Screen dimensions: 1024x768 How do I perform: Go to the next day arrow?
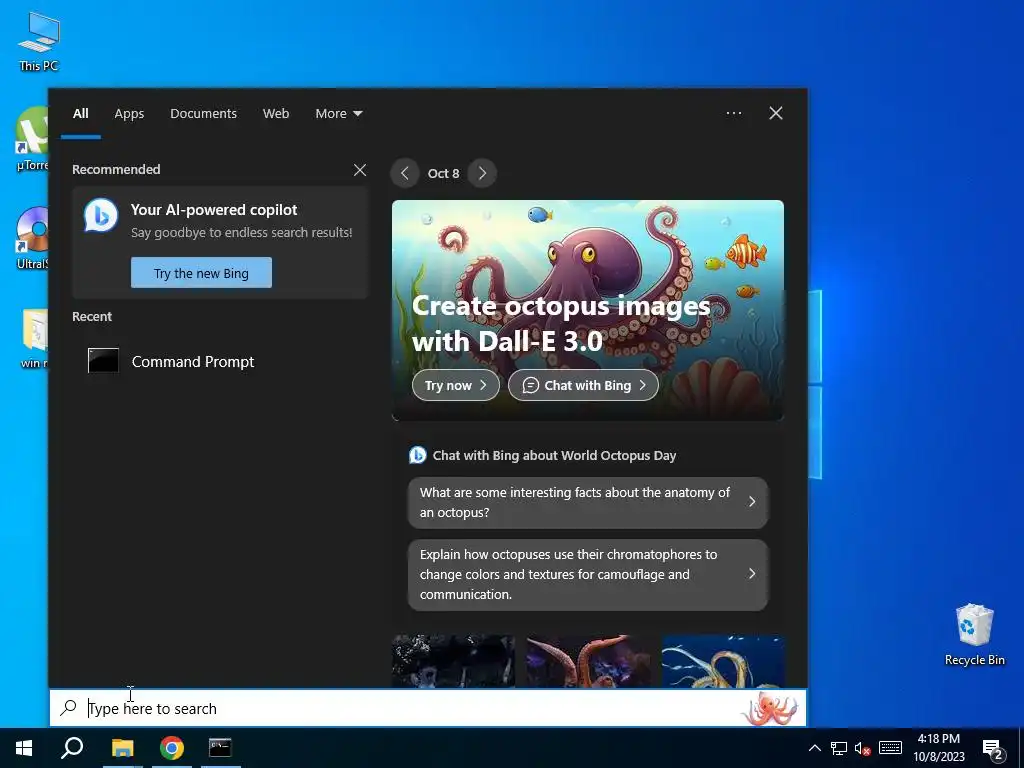pos(482,173)
